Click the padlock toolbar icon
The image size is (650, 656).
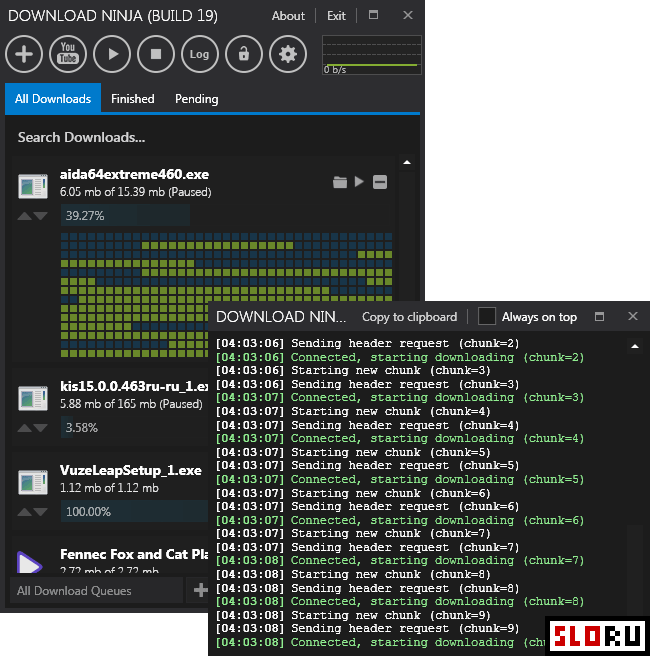click(x=244, y=54)
